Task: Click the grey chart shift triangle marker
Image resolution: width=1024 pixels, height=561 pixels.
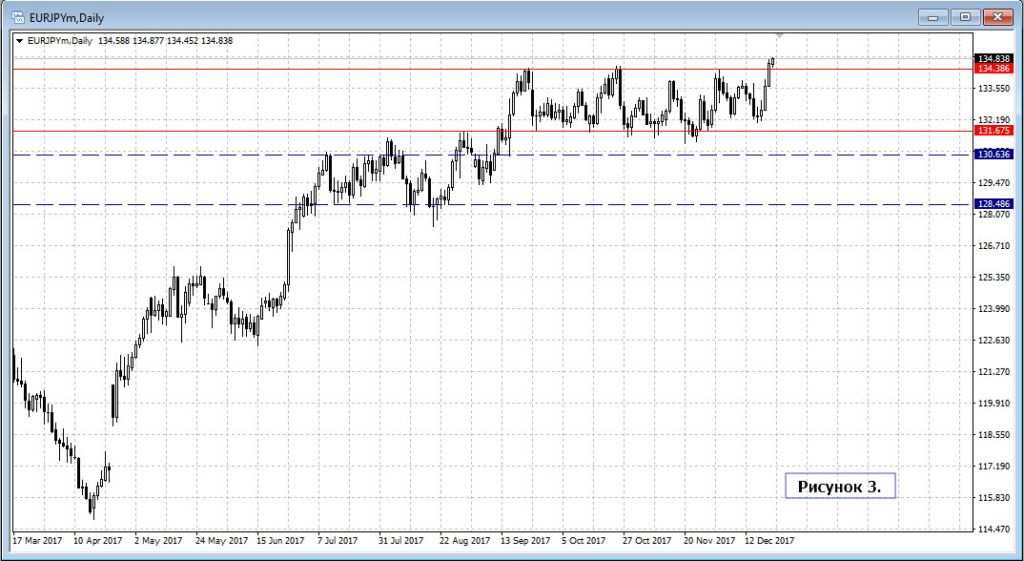Action: [781, 36]
